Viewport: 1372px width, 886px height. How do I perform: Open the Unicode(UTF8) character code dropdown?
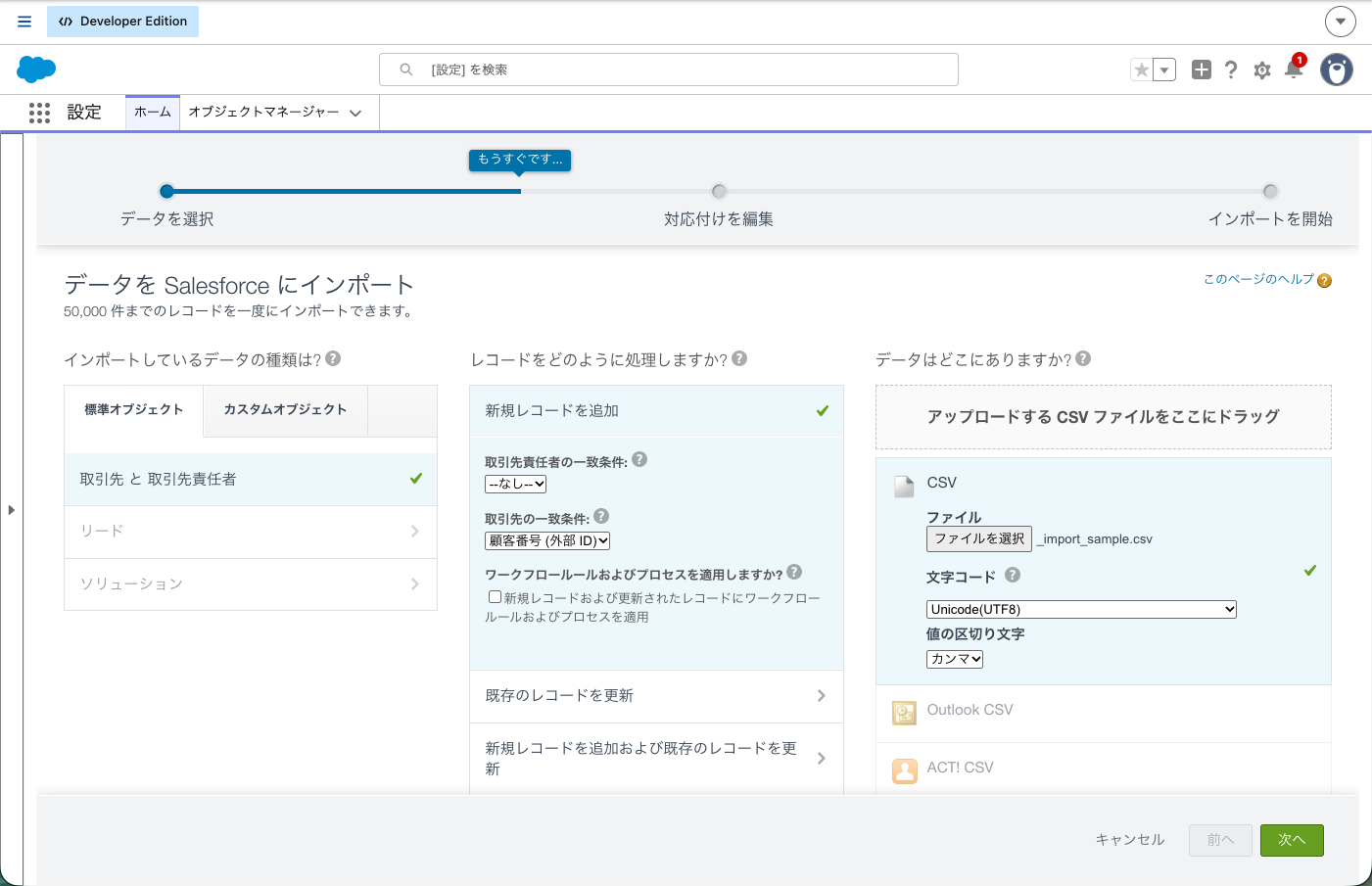coord(1081,609)
